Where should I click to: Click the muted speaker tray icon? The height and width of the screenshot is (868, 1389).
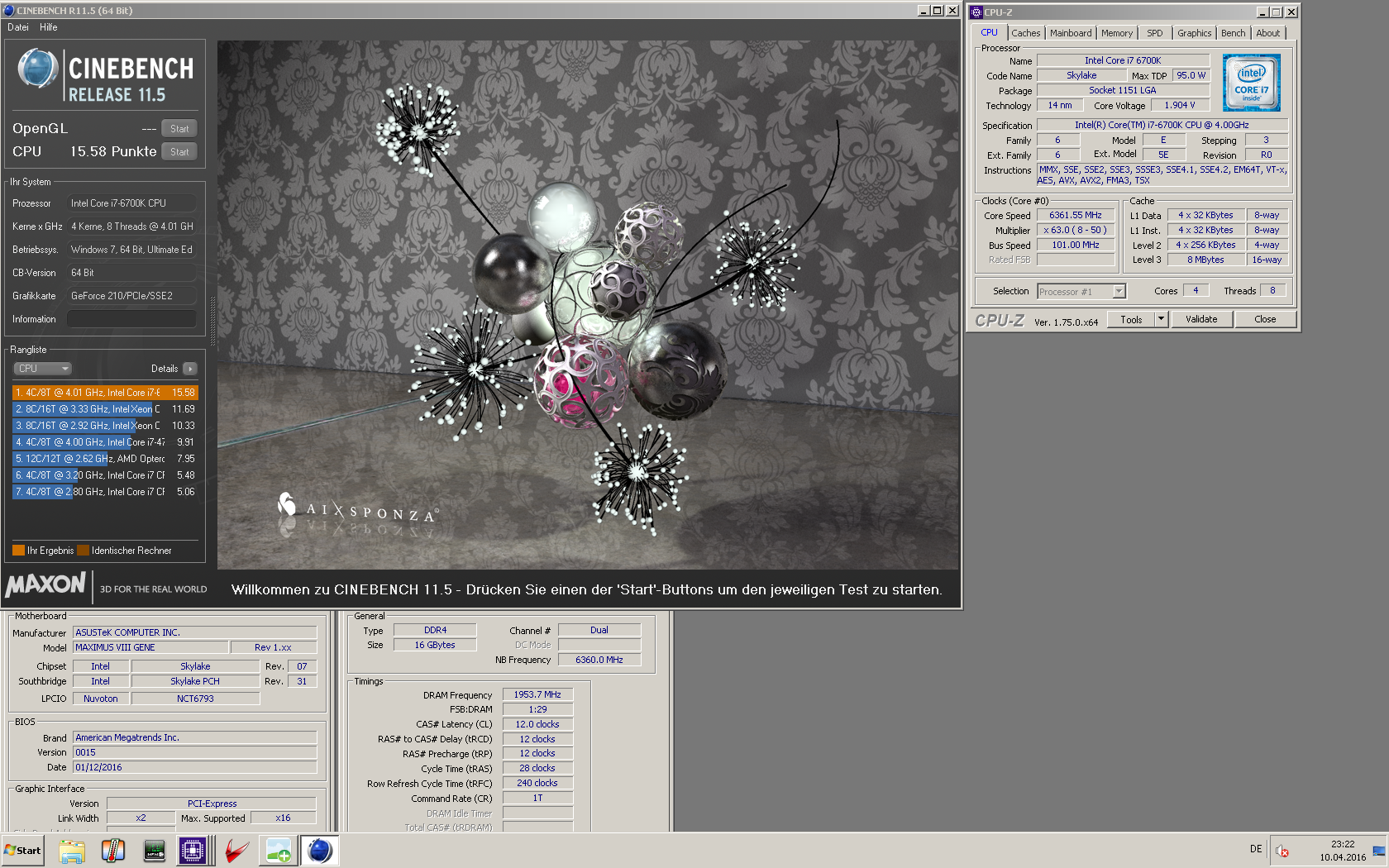click(1282, 851)
